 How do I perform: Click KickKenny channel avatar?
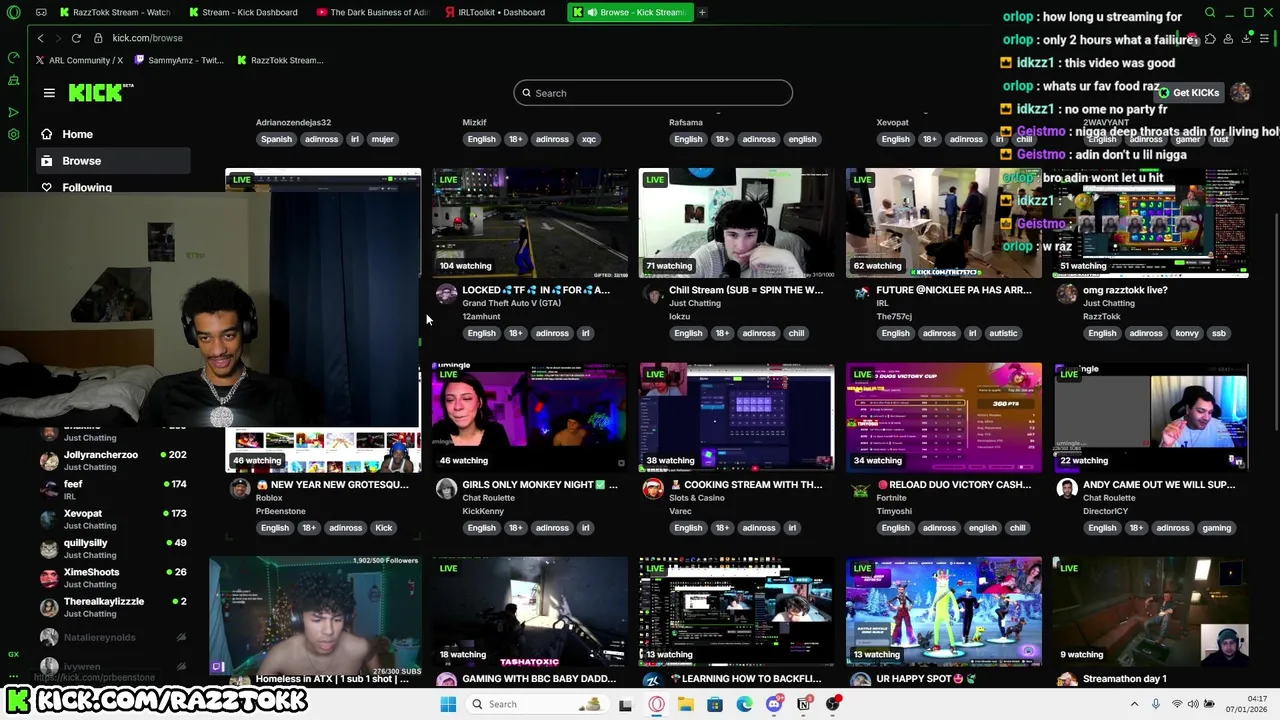point(446,489)
